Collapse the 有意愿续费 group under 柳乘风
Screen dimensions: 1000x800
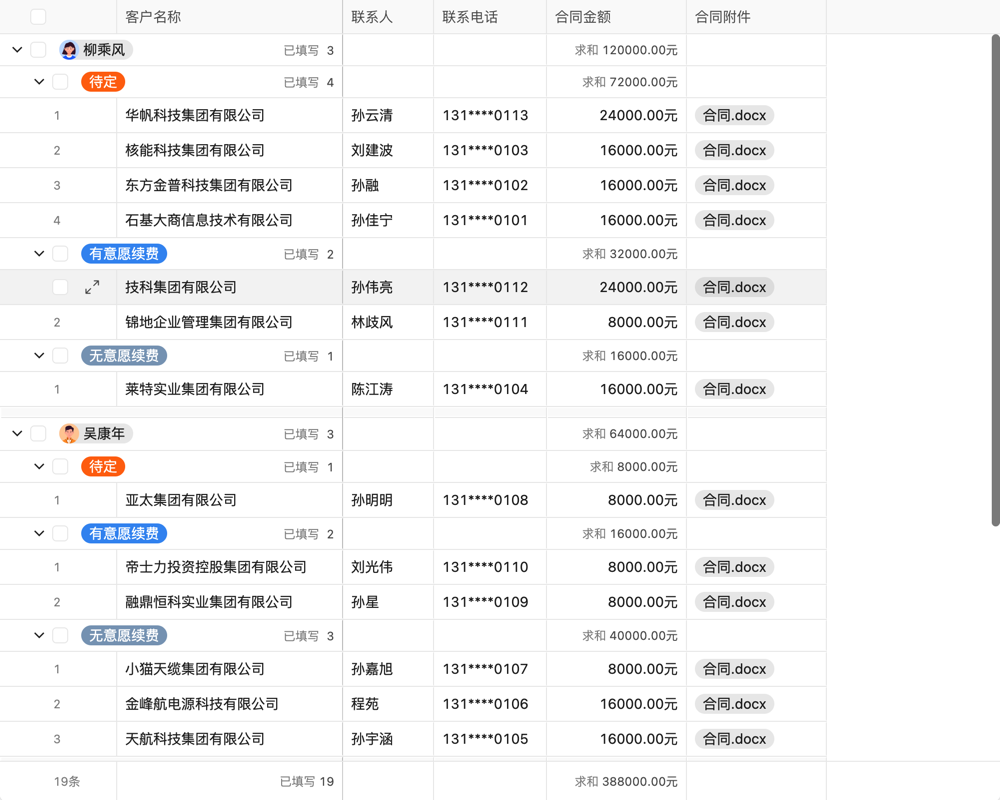[38, 253]
